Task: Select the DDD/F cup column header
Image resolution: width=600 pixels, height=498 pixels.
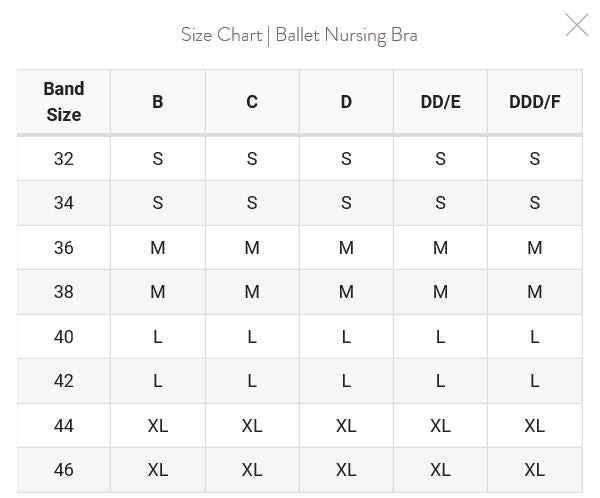Action: point(534,102)
